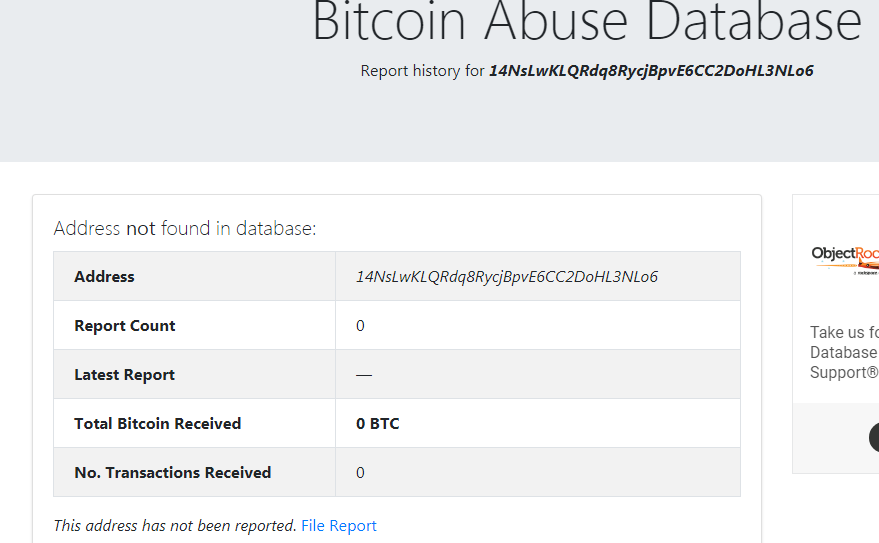879x543 pixels.
Task: Click the Address row label
Action: click(x=104, y=276)
